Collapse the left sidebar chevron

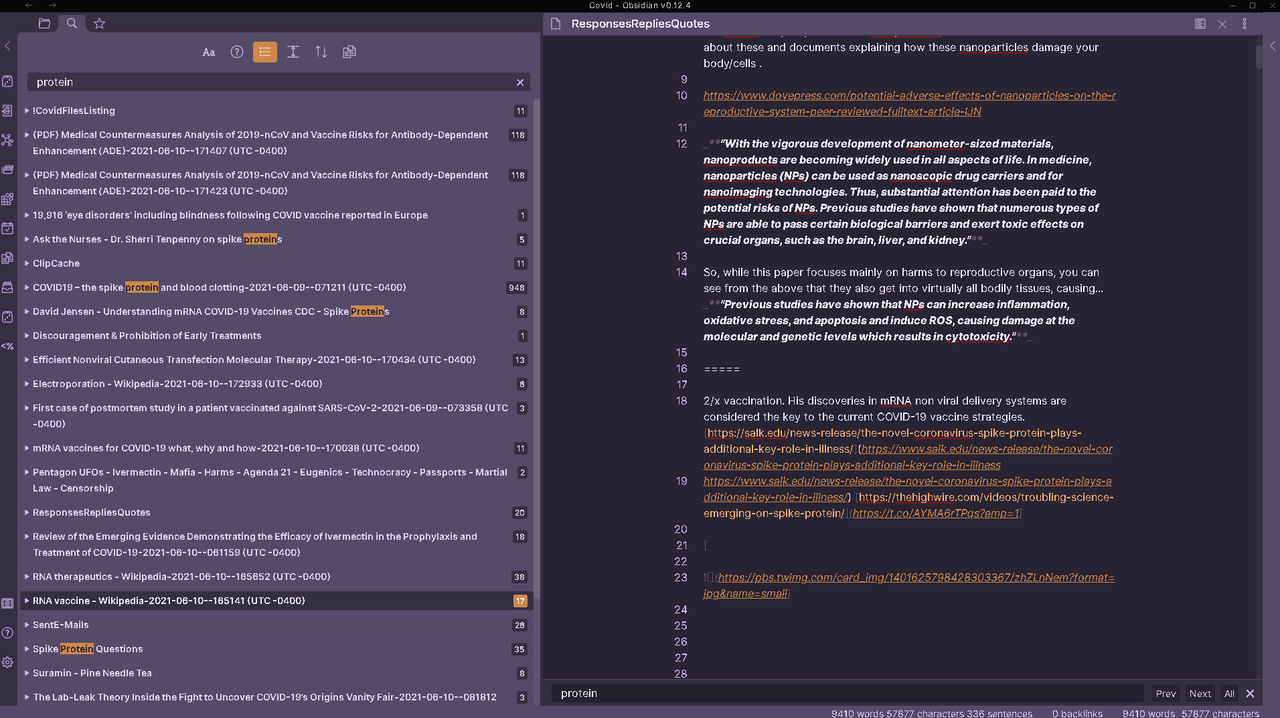point(7,46)
